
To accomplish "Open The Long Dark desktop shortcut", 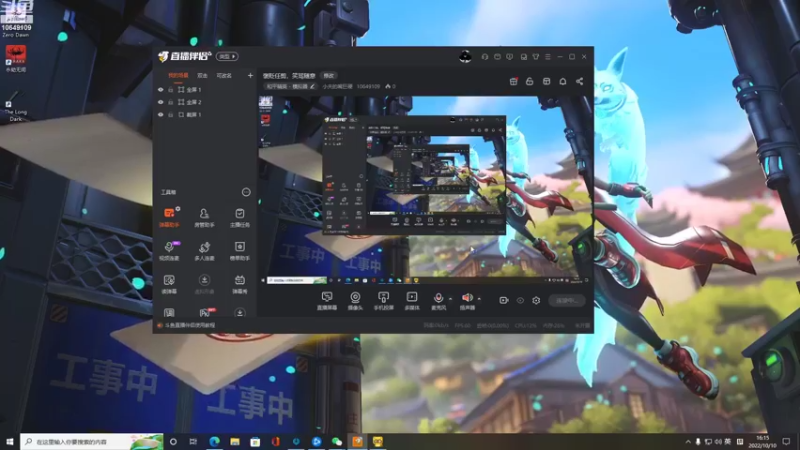I will click(x=15, y=106).
